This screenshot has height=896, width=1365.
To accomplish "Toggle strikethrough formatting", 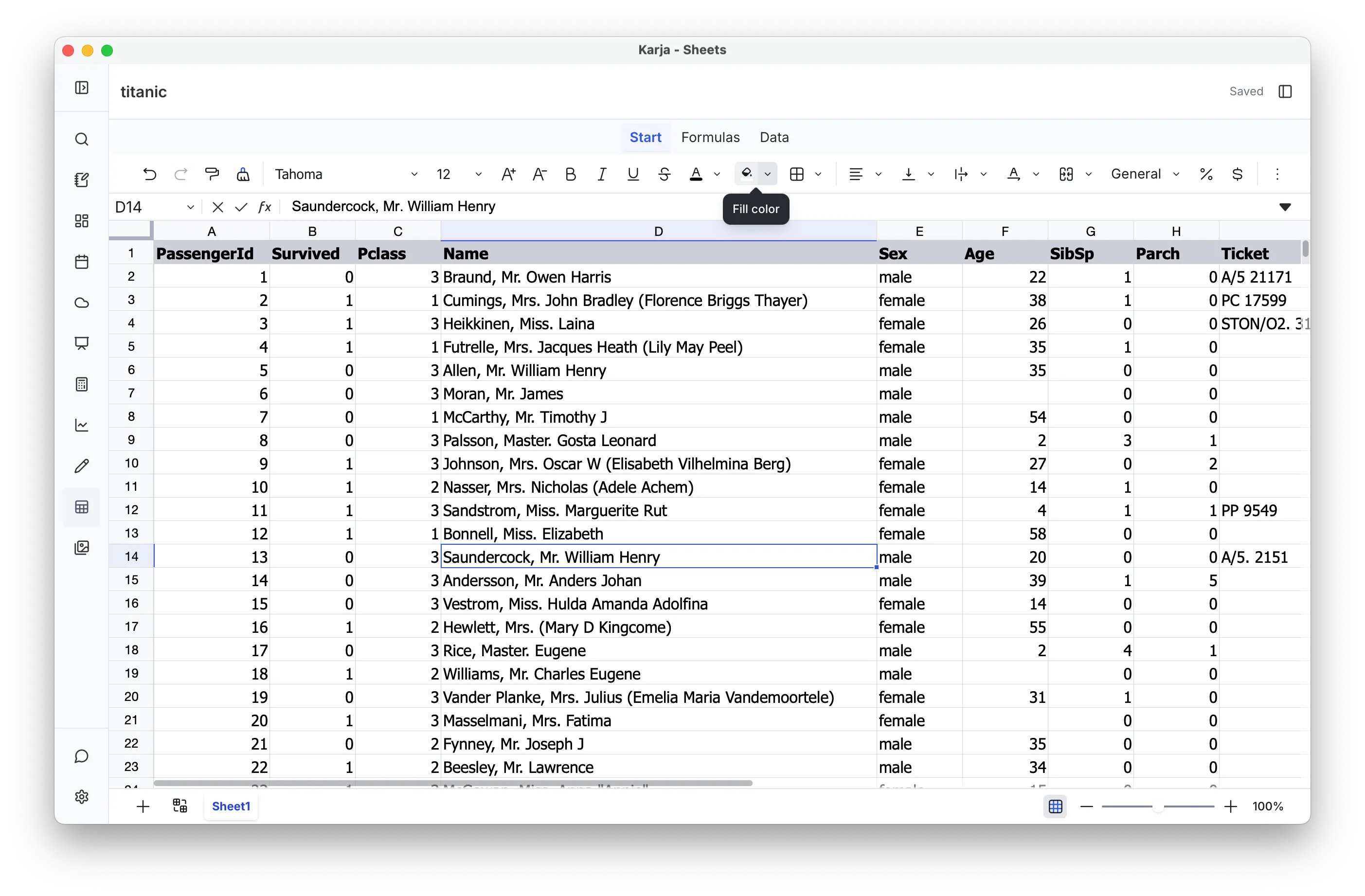I will coord(664,174).
